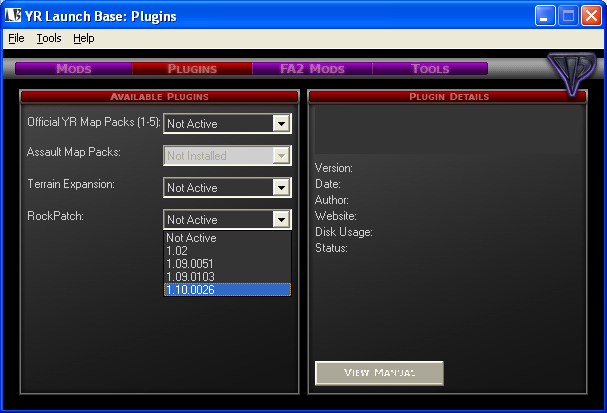Screen dimensions: 607x413
Task: Open the File menu
Action: click(x=16, y=38)
